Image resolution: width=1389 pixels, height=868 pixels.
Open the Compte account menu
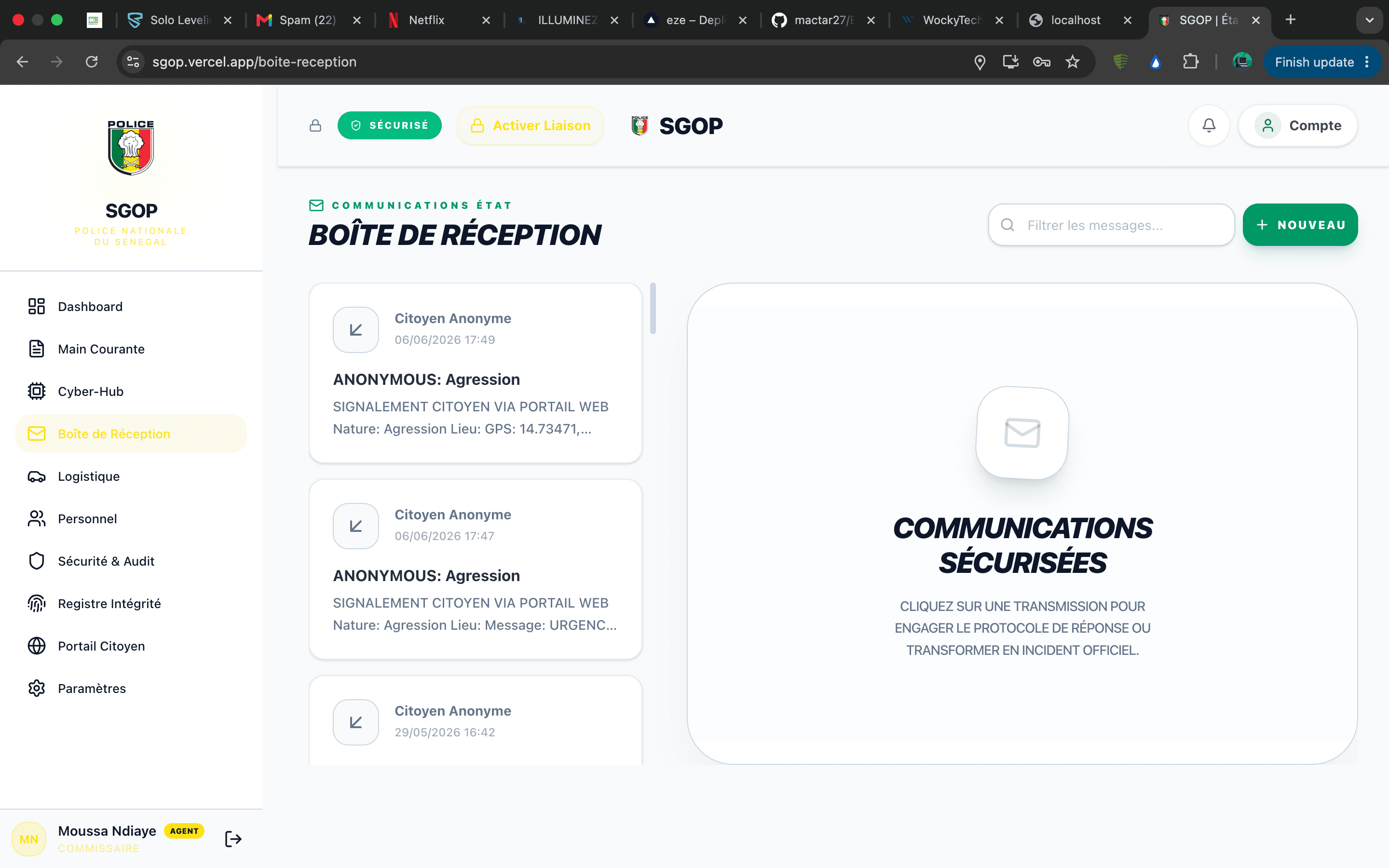coord(1298,126)
